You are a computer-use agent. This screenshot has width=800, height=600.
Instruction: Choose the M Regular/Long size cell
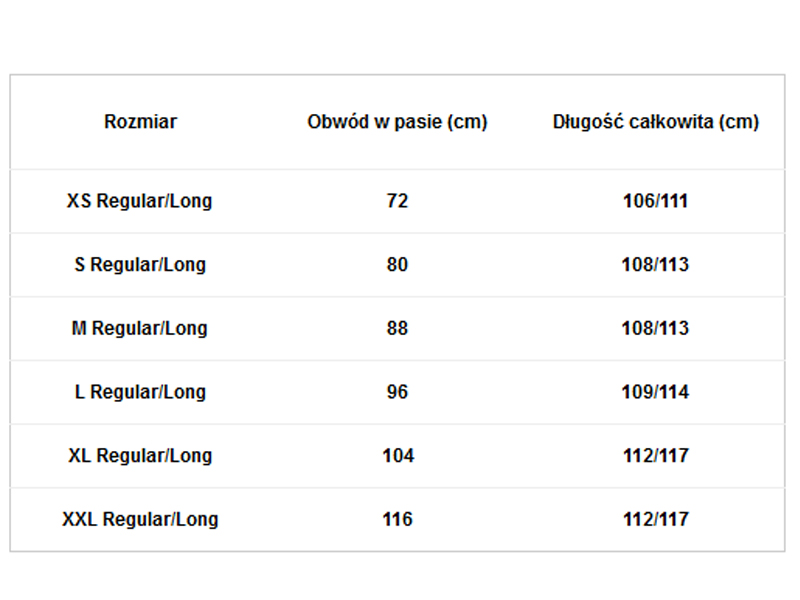(x=140, y=328)
